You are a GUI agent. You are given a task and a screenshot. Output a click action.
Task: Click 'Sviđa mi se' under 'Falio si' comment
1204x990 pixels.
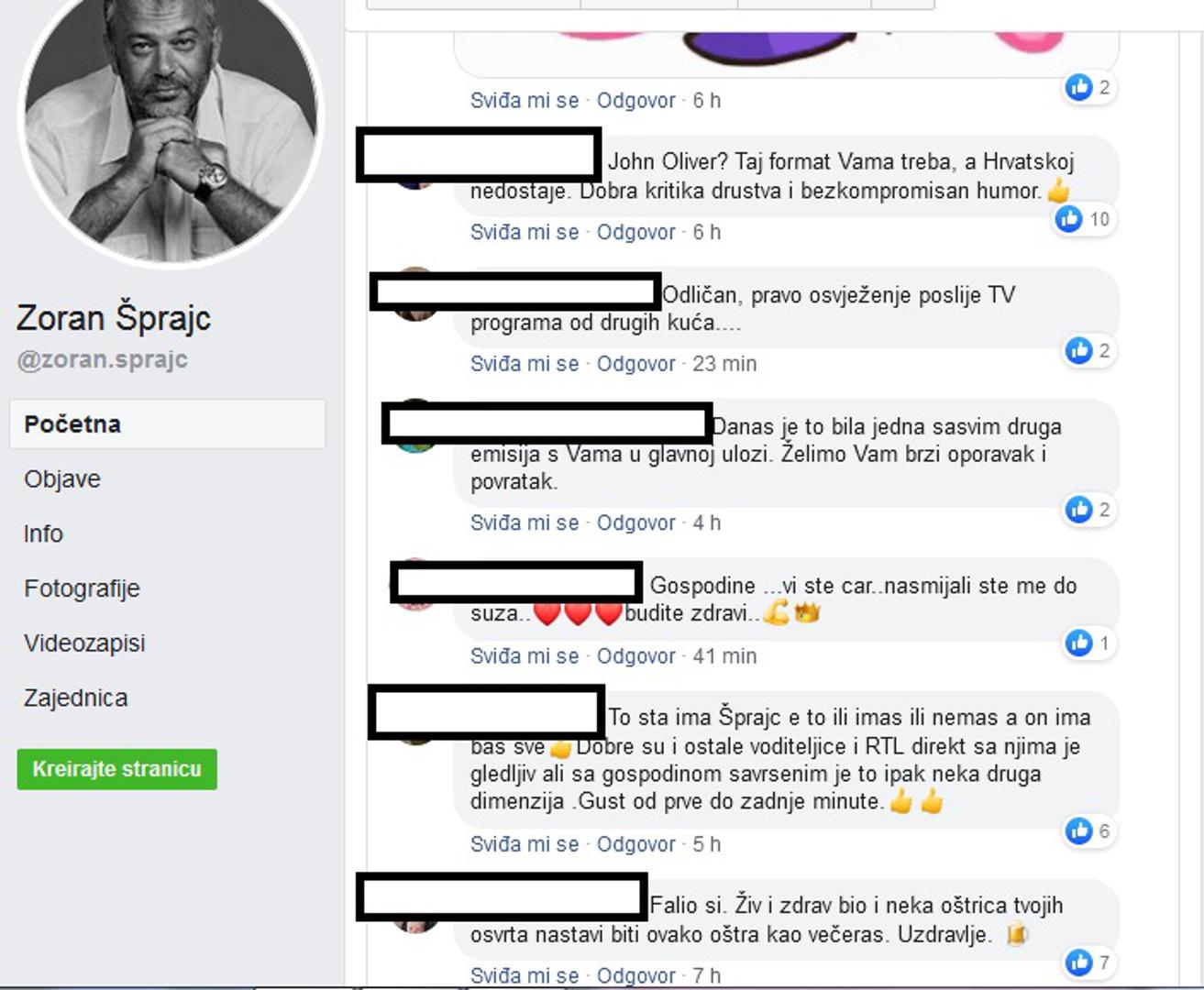[525, 975]
